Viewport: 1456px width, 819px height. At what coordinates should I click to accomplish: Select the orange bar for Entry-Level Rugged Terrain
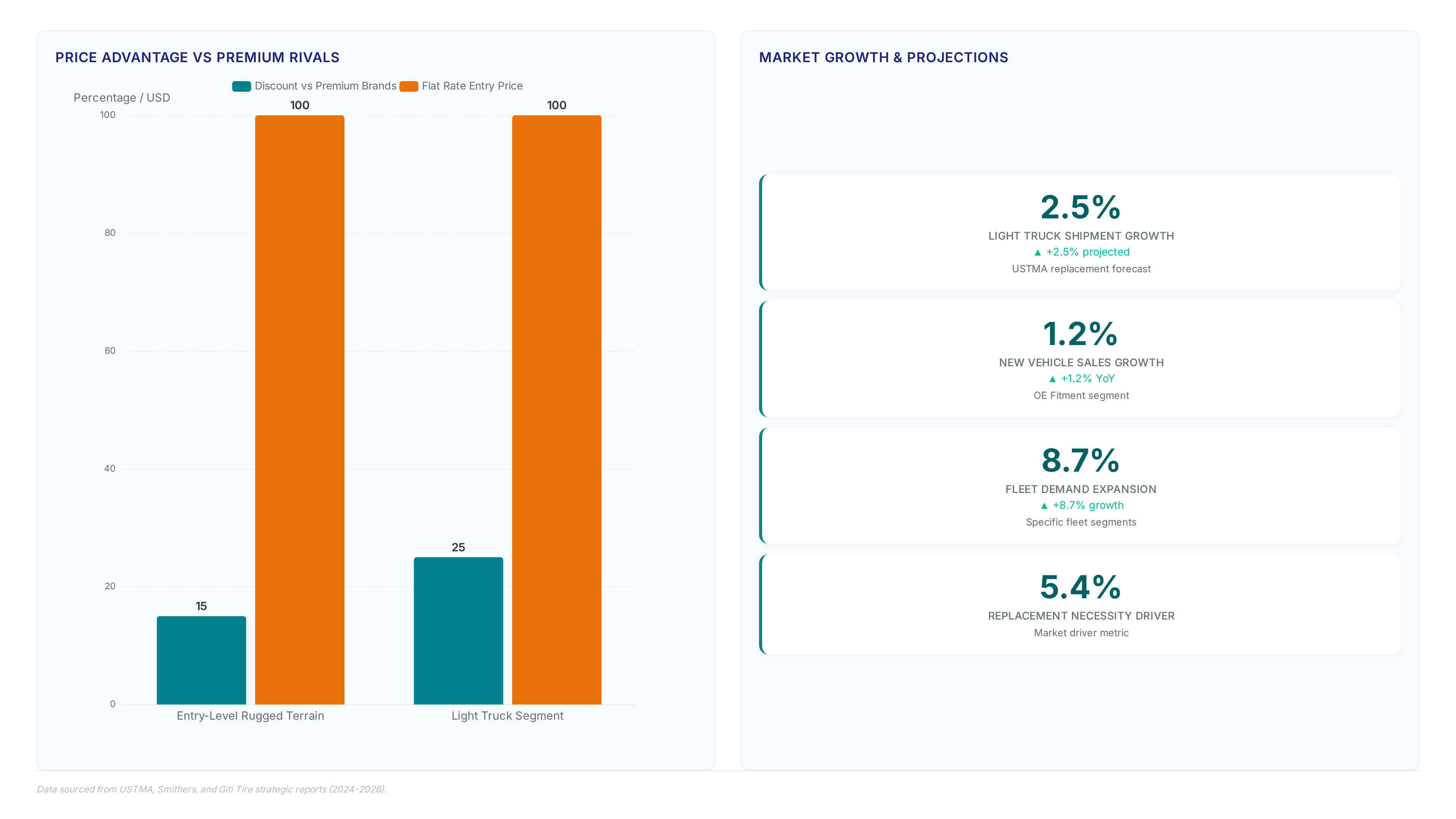300,410
